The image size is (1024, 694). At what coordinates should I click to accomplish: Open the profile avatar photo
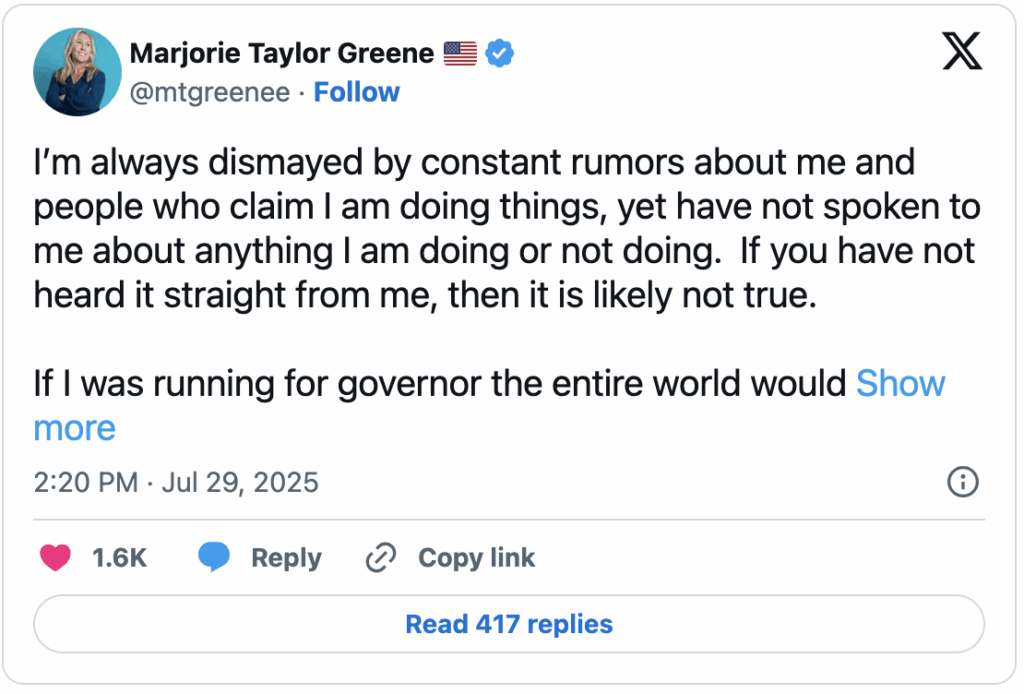click(x=77, y=72)
